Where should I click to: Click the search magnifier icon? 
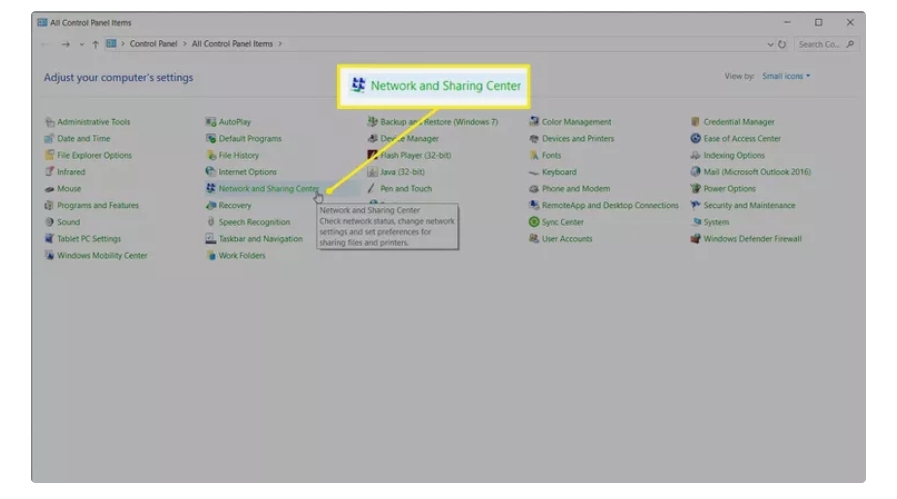click(x=850, y=44)
